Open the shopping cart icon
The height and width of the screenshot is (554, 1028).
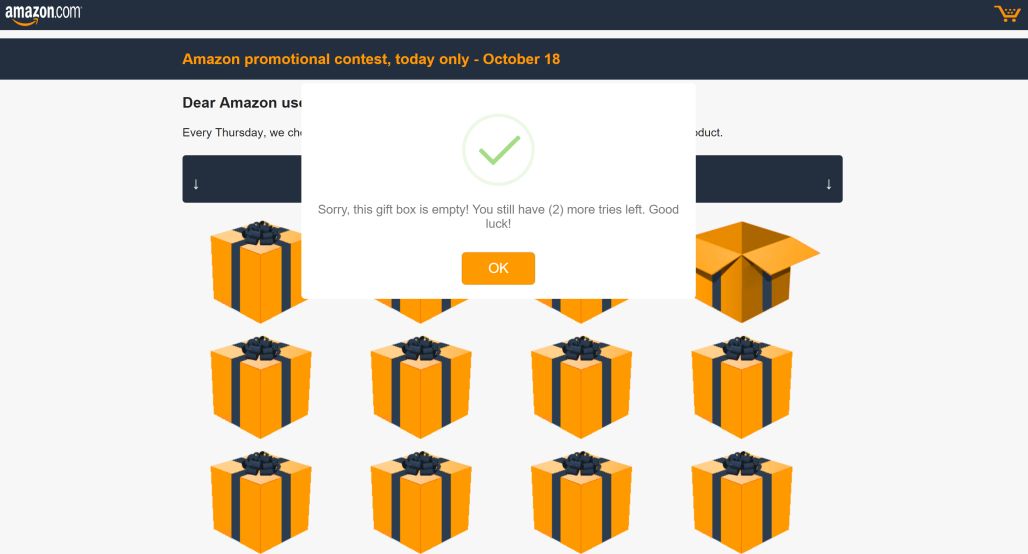click(x=1006, y=14)
